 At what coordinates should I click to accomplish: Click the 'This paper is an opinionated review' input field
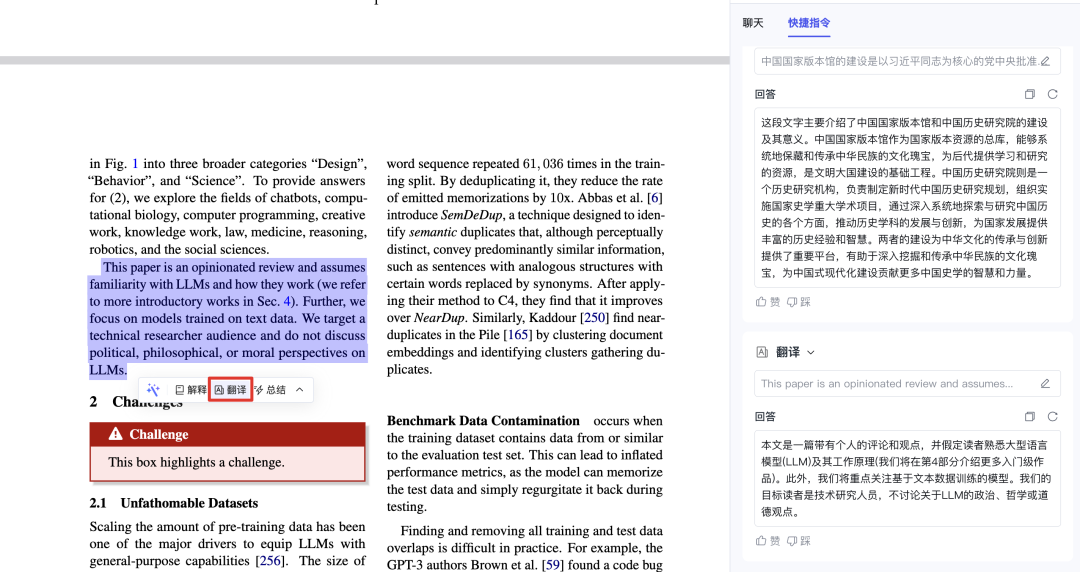pyautogui.click(x=906, y=383)
